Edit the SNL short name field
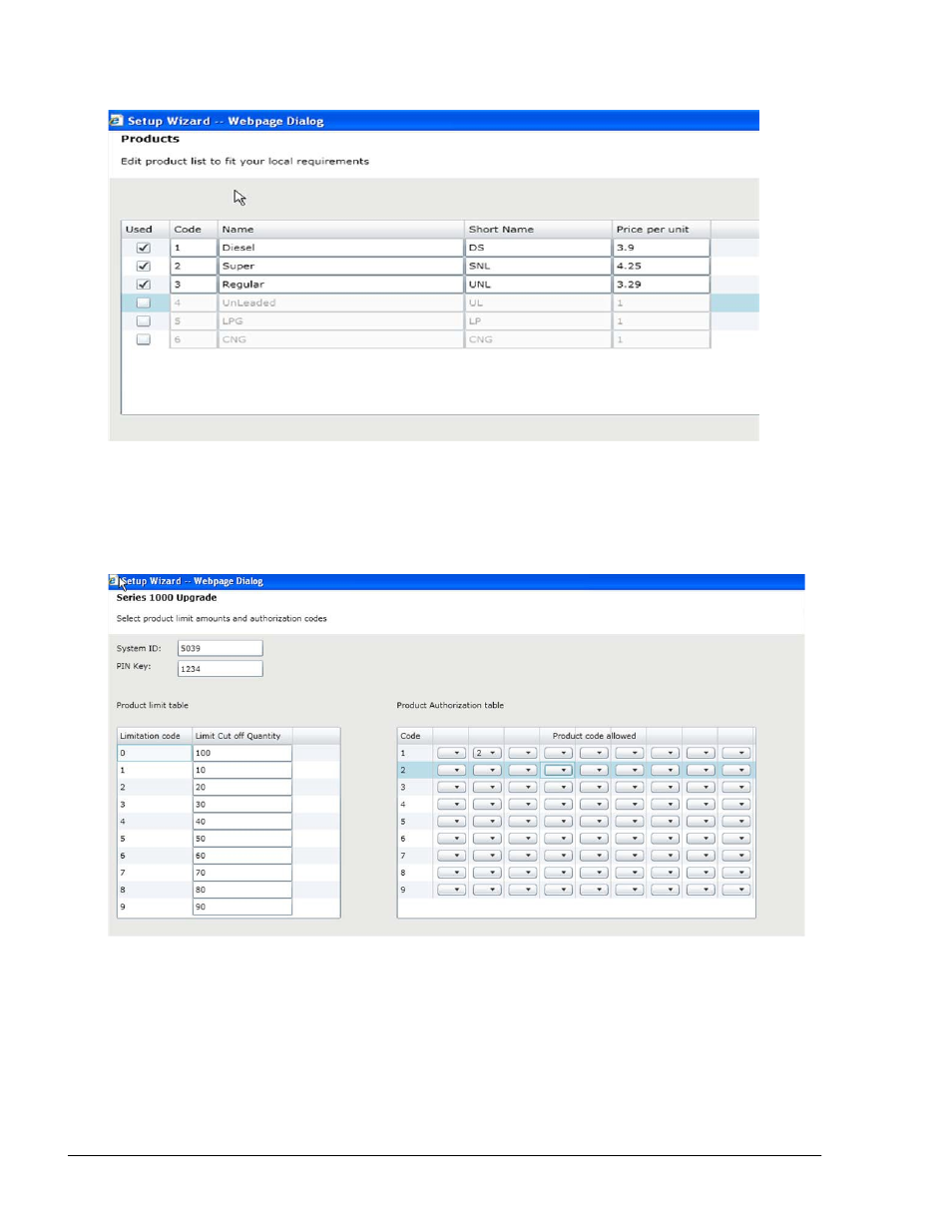The image size is (952, 1232). (x=538, y=267)
